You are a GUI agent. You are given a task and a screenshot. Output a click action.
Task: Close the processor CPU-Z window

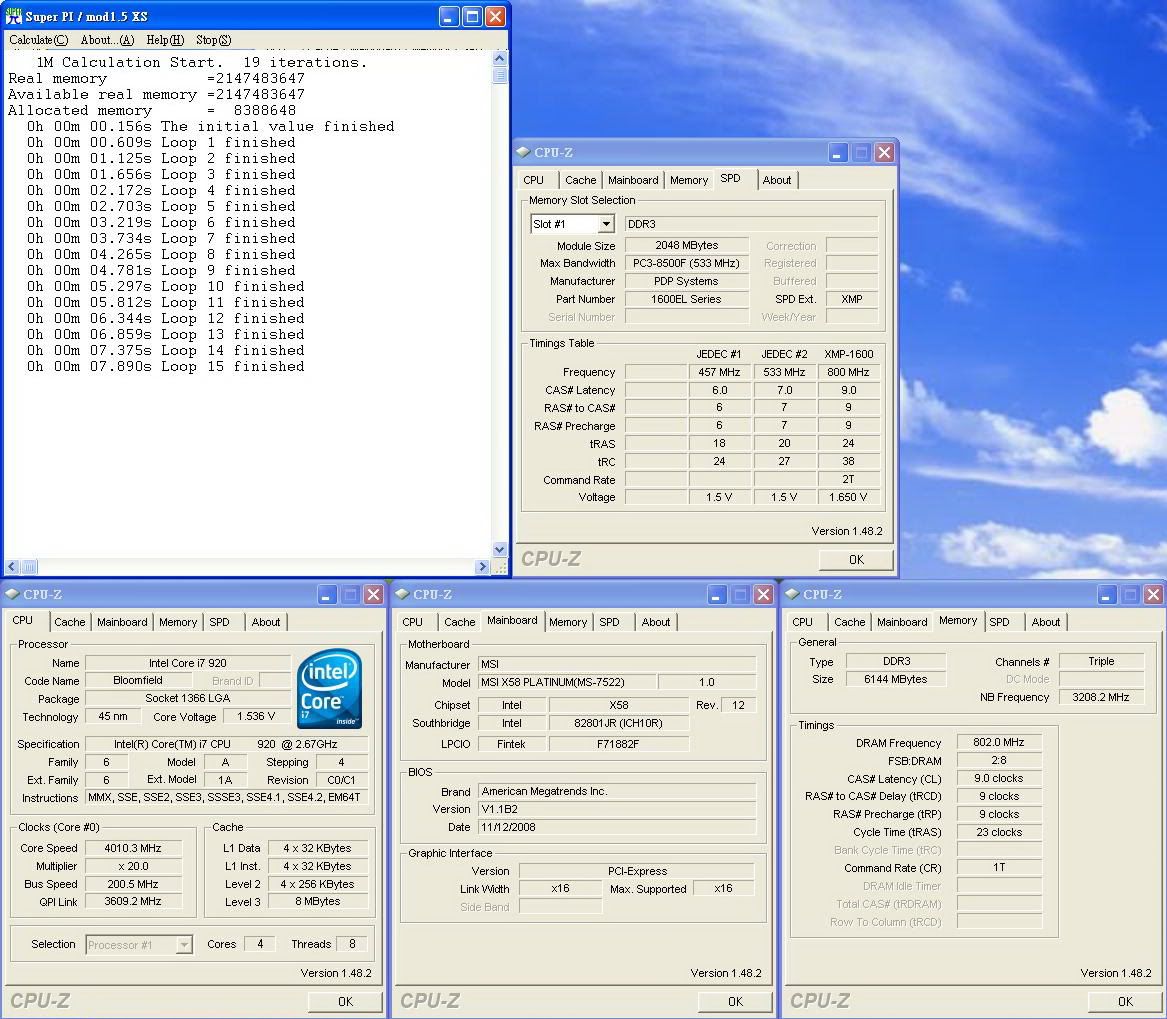click(x=374, y=594)
